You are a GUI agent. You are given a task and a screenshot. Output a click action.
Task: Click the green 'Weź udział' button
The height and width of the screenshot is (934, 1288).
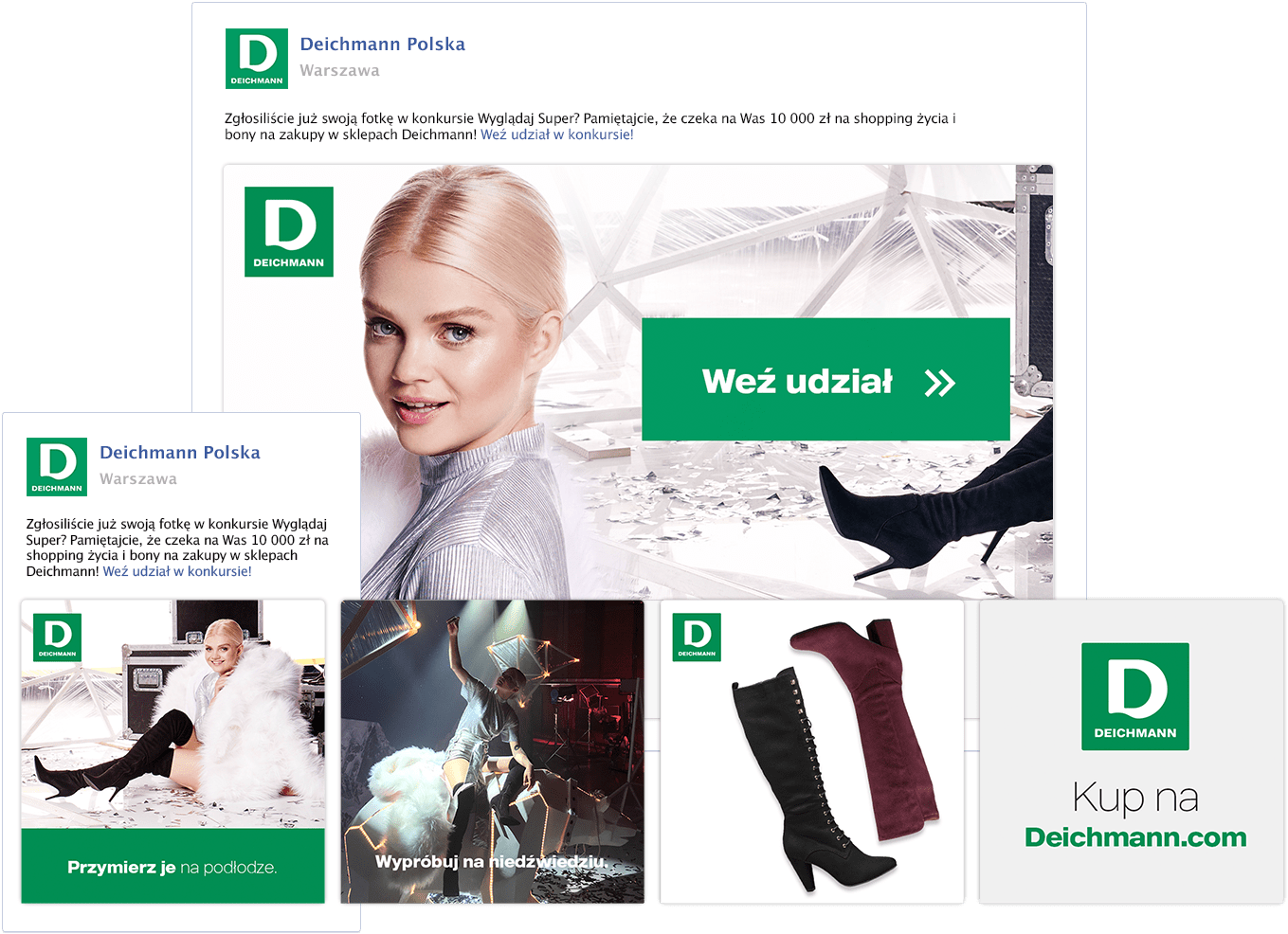pos(825,379)
